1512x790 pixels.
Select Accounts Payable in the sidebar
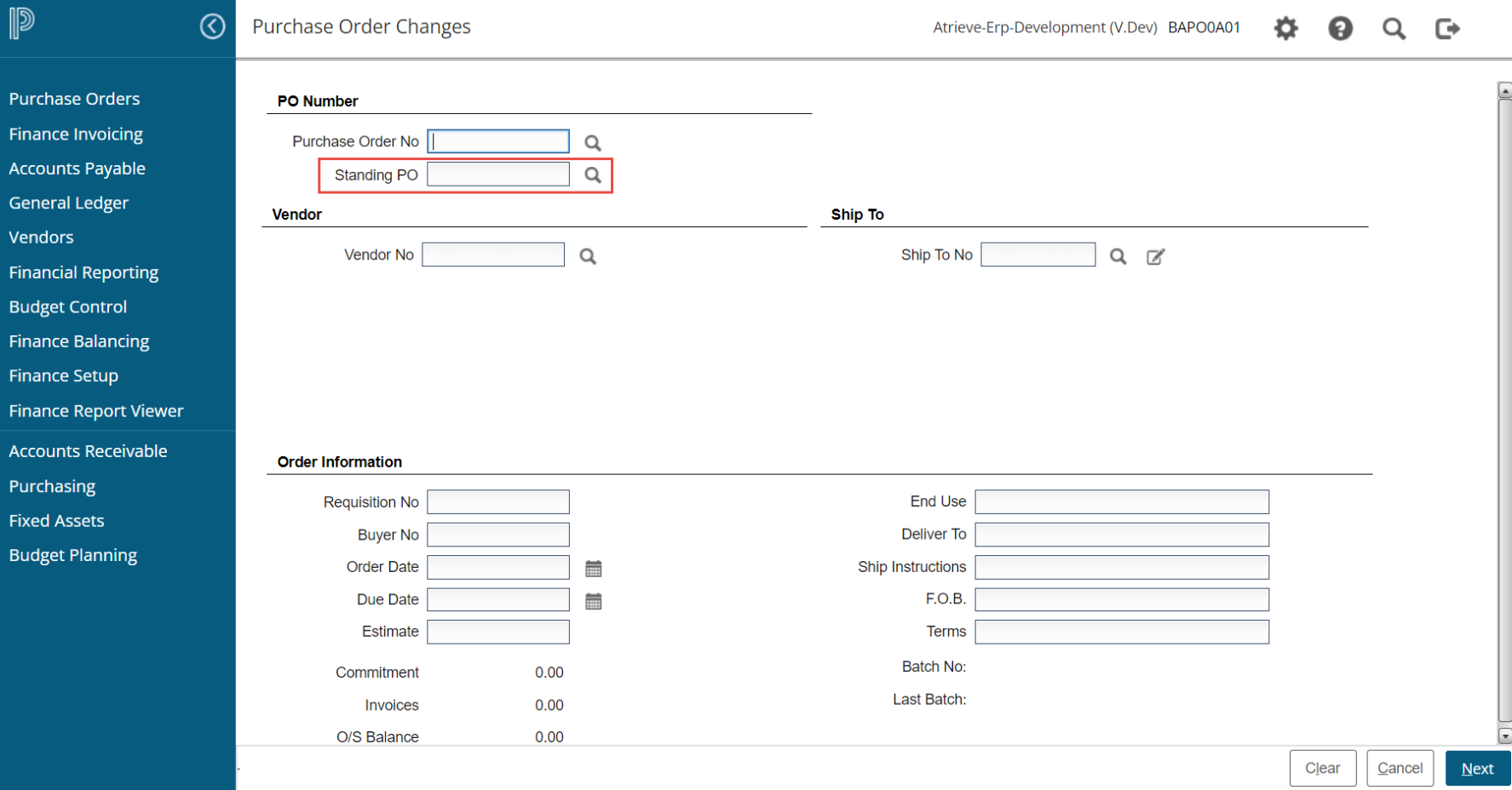[77, 169]
